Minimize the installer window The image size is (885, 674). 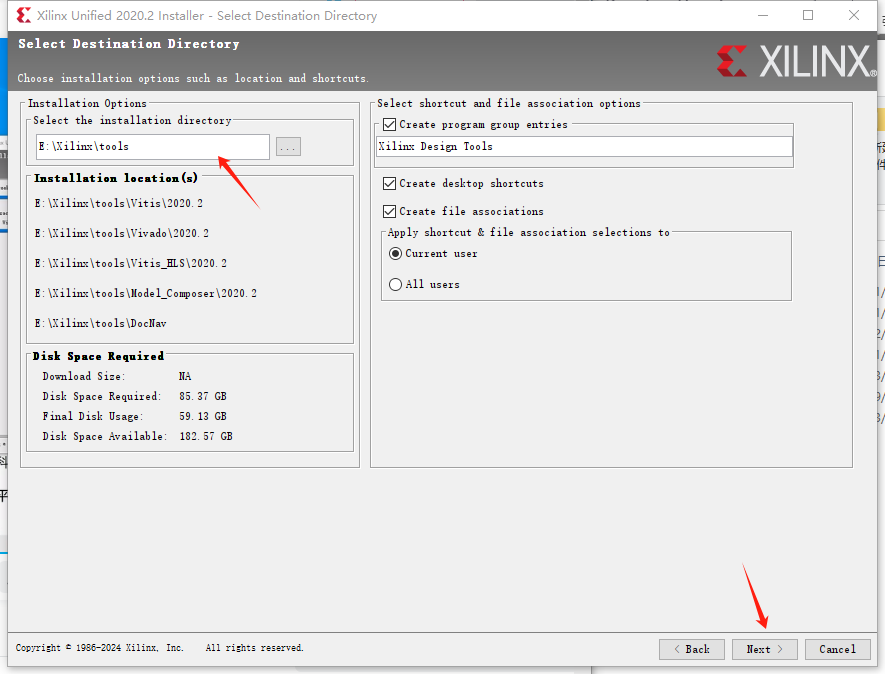[x=763, y=15]
